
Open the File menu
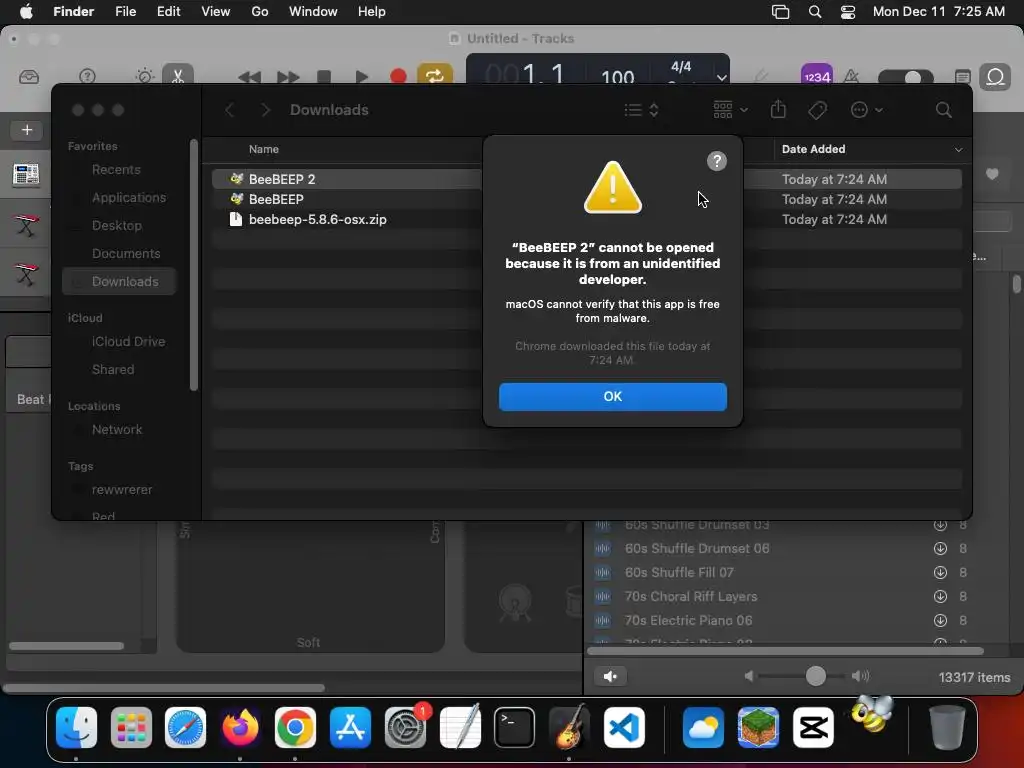(125, 12)
